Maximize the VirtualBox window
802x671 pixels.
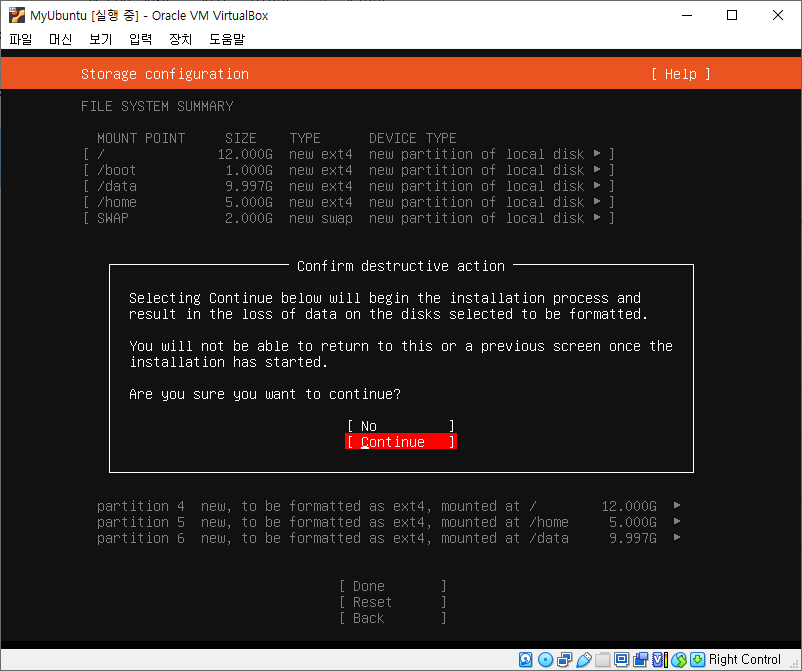(732, 15)
